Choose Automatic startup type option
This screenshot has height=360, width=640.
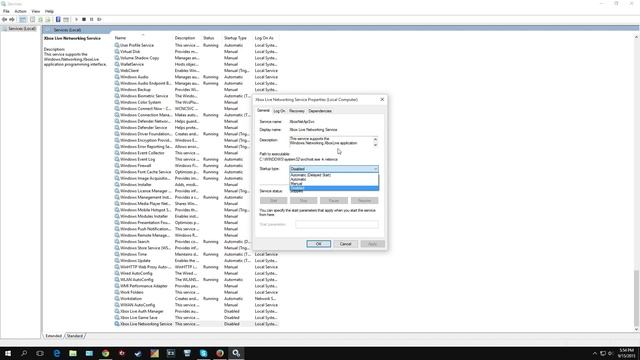point(334,180)
